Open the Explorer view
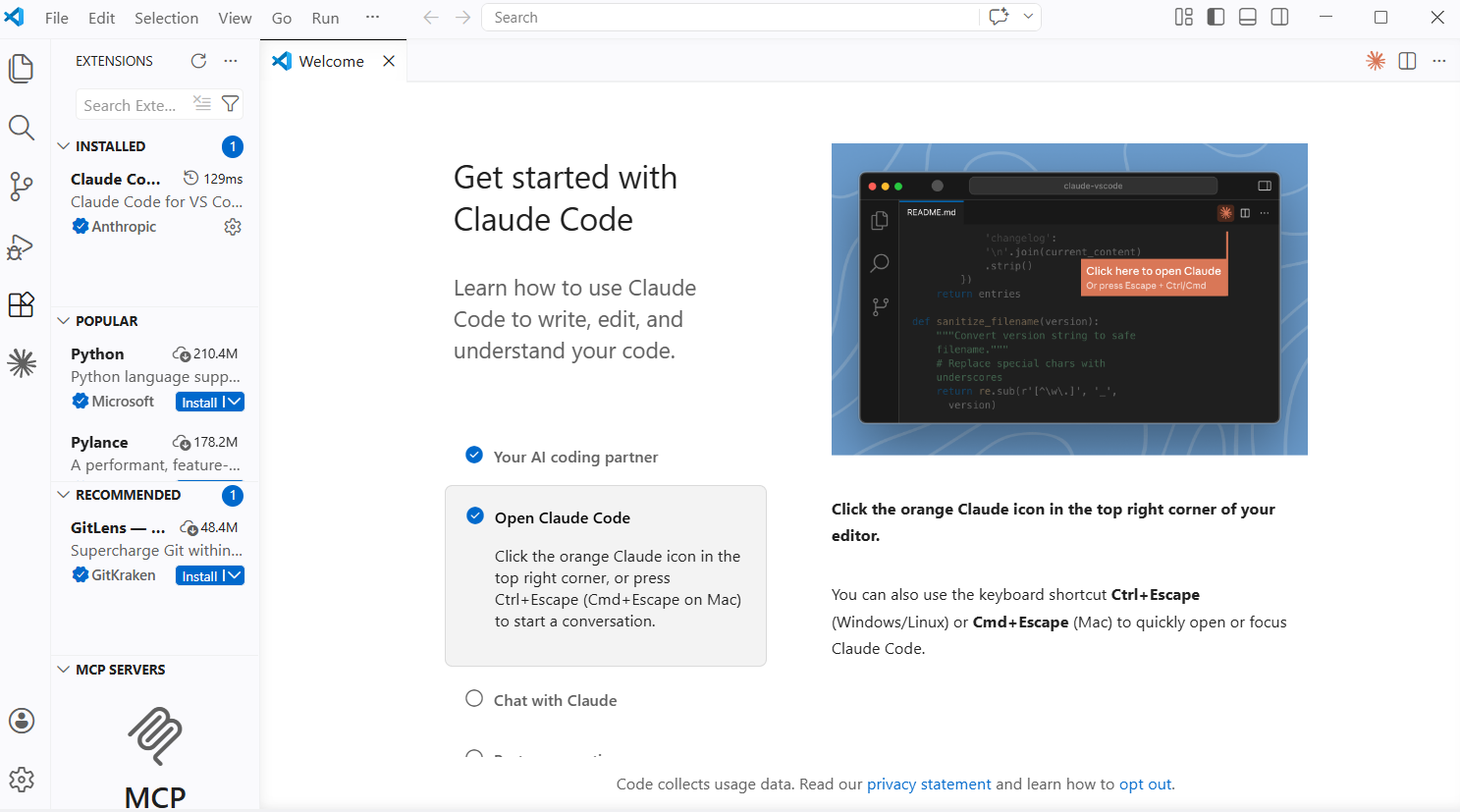Image resolution: width=1460 pixels, height=812 pixels. coord(22,68)
